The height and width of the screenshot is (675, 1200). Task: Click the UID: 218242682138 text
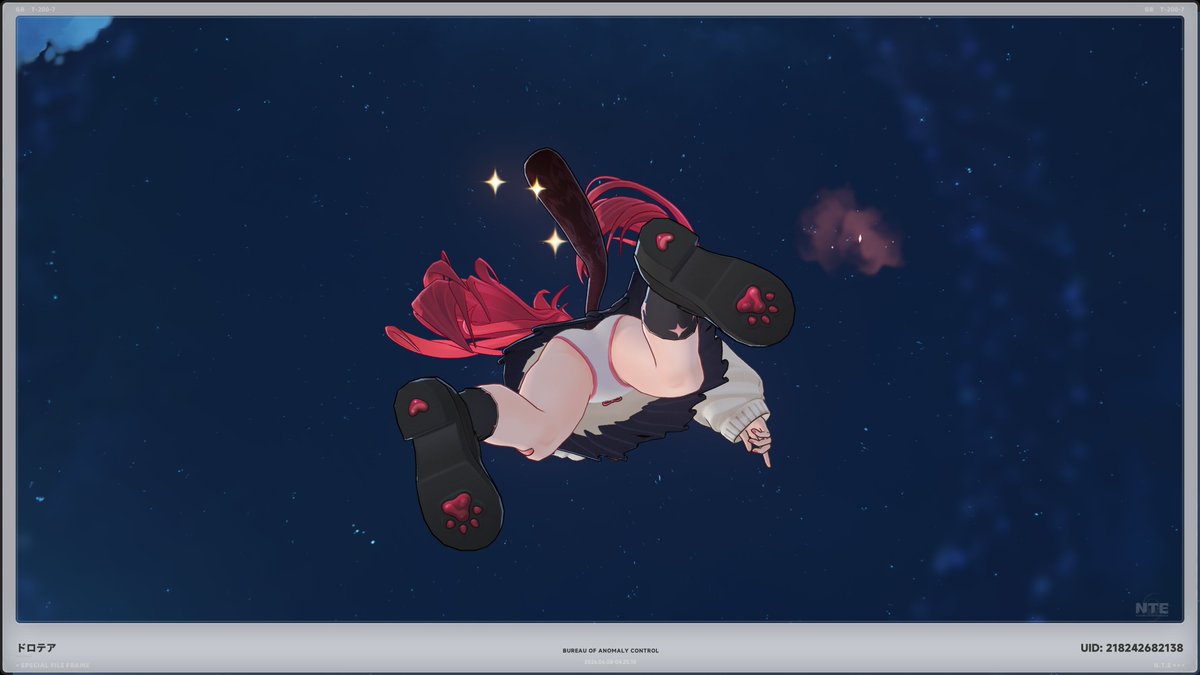(1131, 648)
